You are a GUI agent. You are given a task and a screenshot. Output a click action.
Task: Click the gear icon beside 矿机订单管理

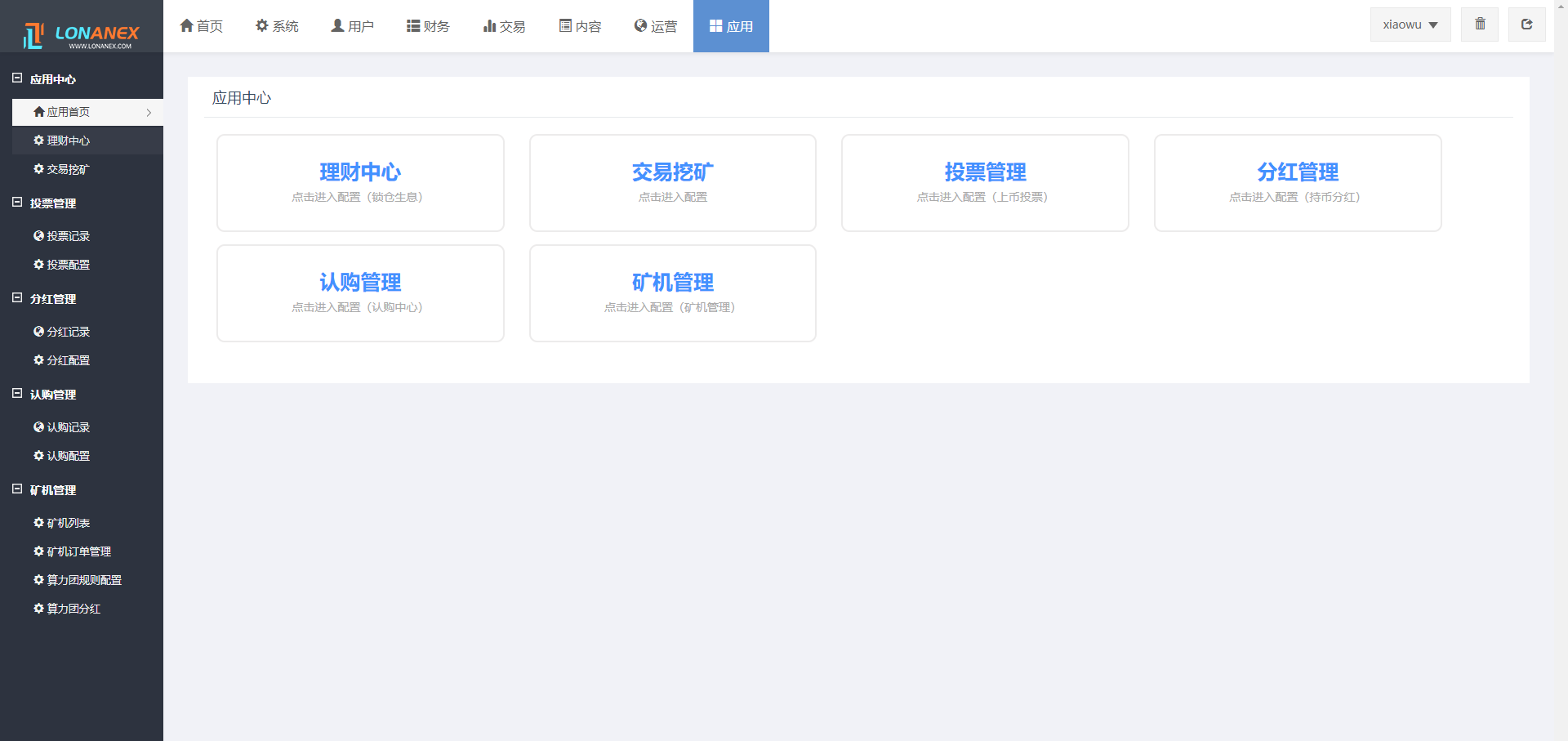click(38, 551)
